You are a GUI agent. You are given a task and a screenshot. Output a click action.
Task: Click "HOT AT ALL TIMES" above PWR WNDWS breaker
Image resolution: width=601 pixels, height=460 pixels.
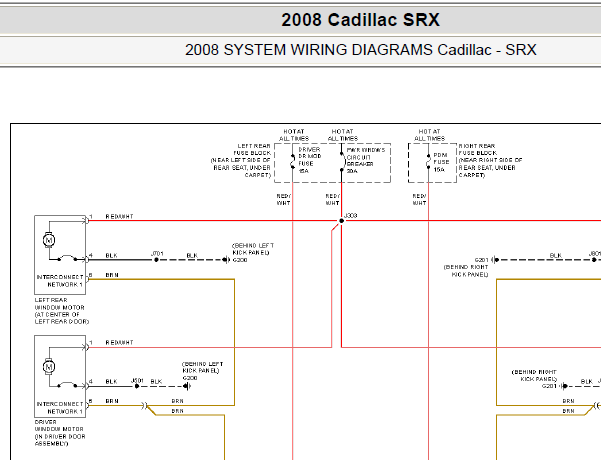[x=343, y=135]
